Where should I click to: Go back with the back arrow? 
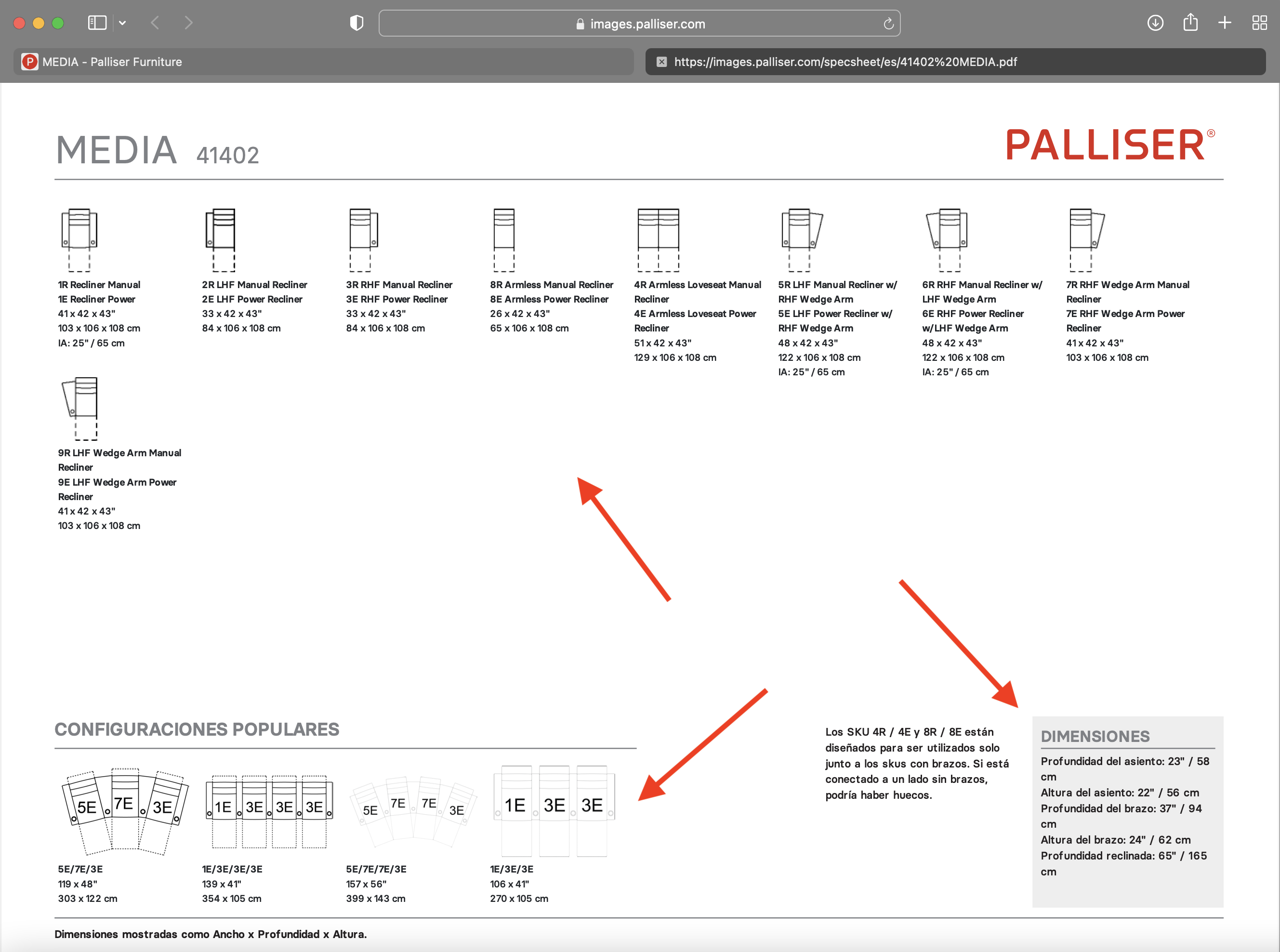tap(154, 23)
